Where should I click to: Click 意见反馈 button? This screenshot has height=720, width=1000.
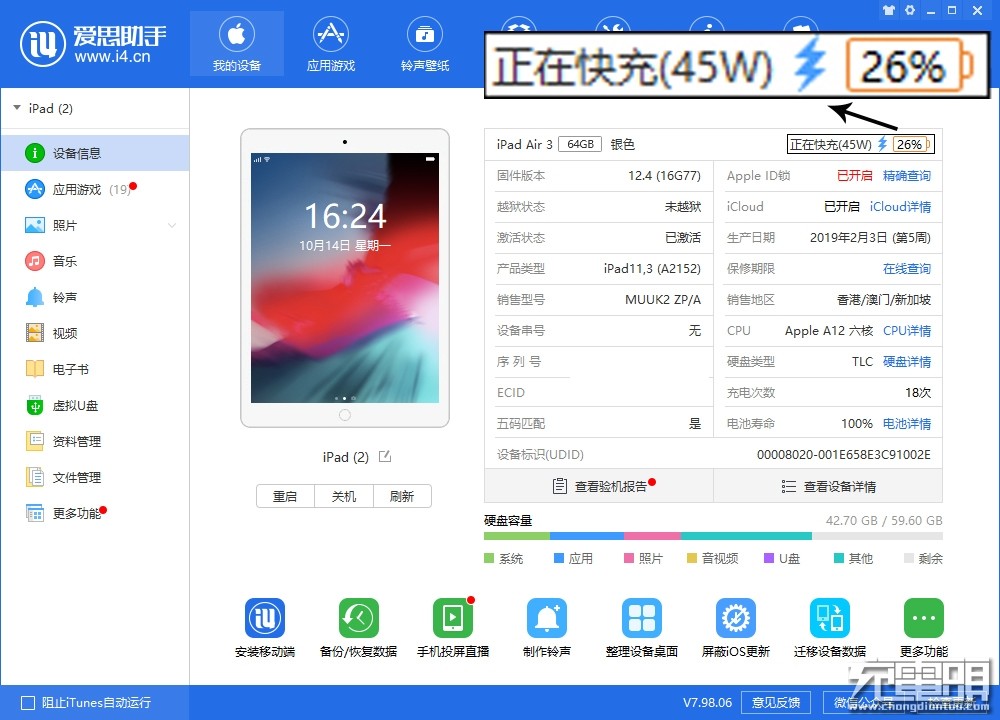[776, 702]
